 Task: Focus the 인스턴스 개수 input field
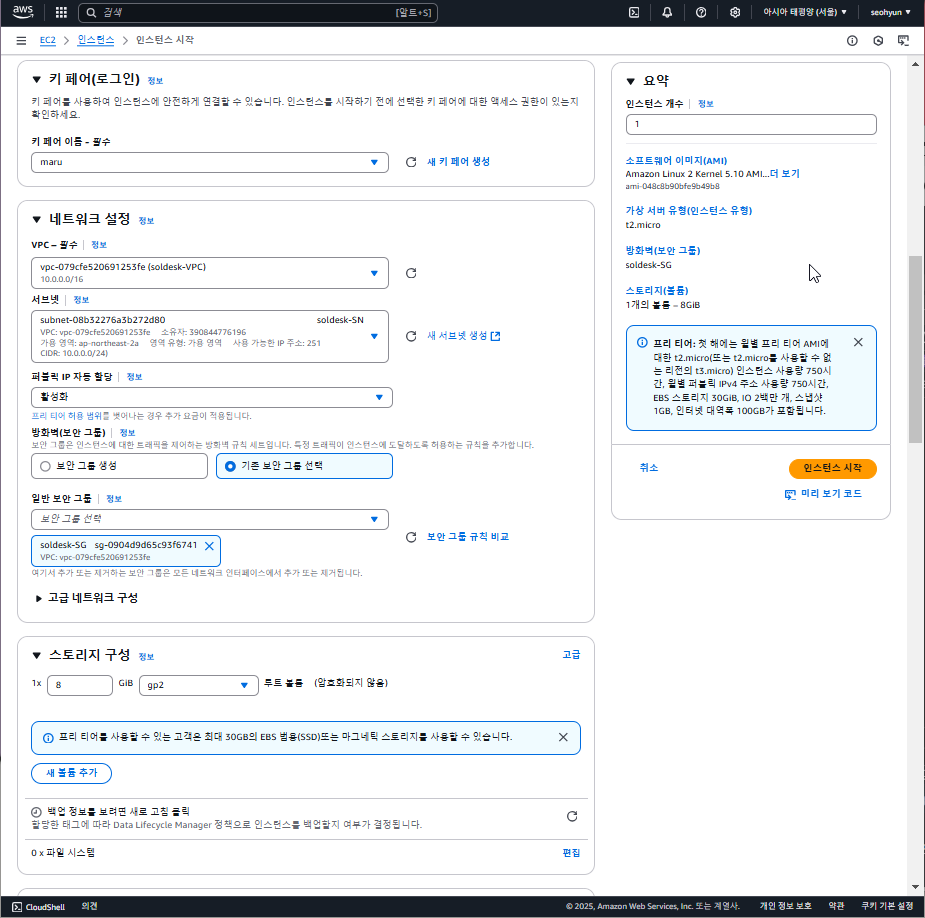point(751,124)
